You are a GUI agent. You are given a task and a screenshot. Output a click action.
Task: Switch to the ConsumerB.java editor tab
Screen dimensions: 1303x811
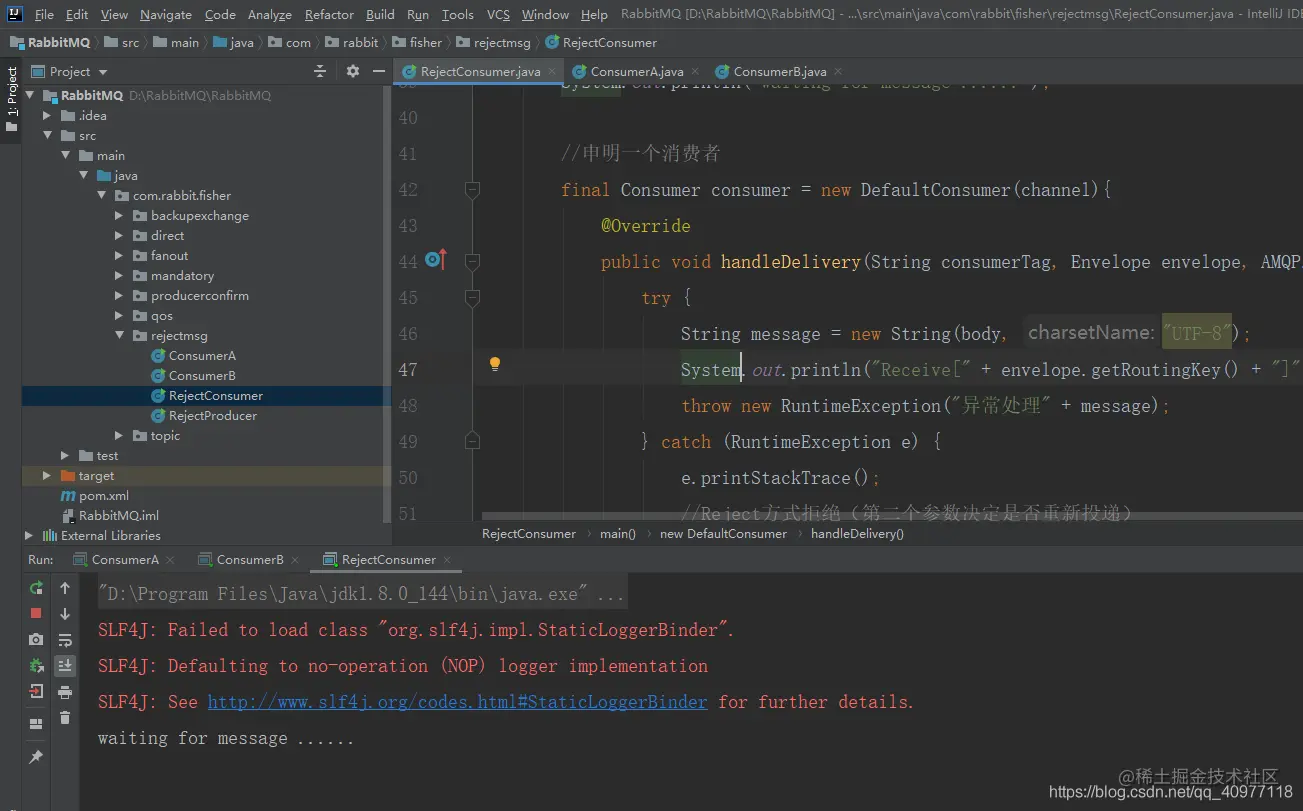[x=779, y=71]
